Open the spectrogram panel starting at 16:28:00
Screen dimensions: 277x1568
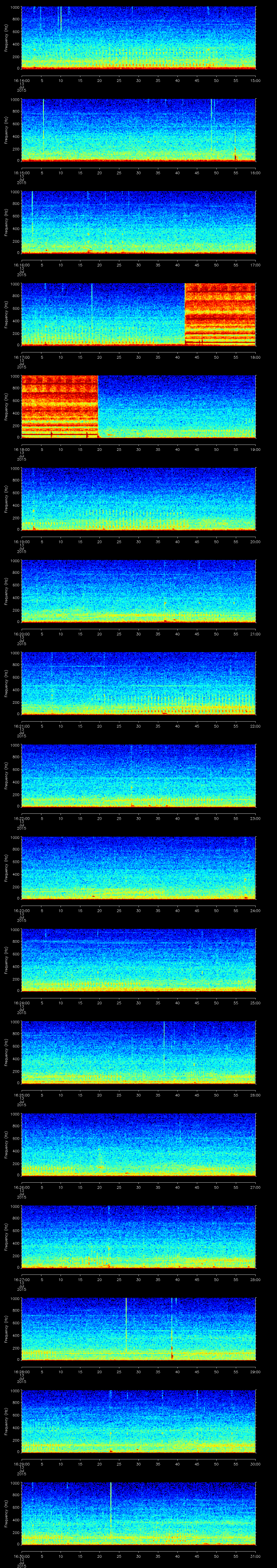click(138, 1329)
